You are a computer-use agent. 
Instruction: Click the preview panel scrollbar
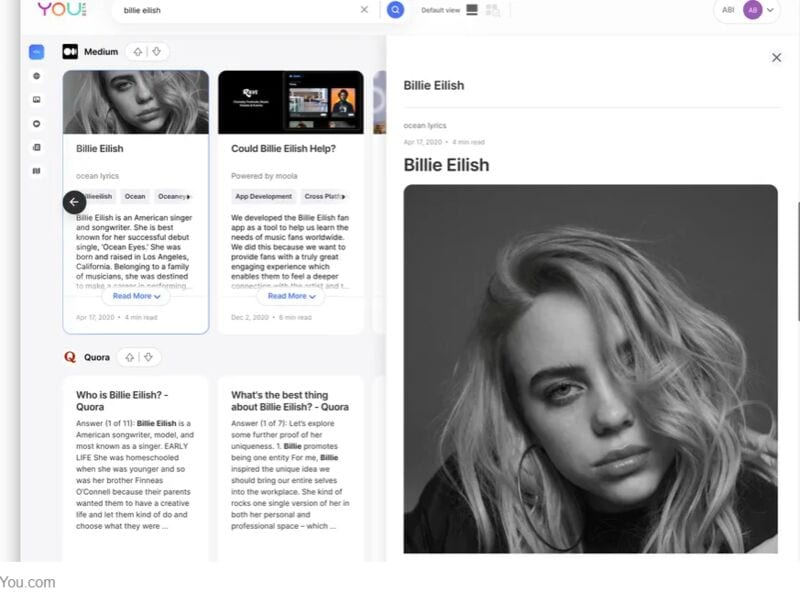point(798,261)
